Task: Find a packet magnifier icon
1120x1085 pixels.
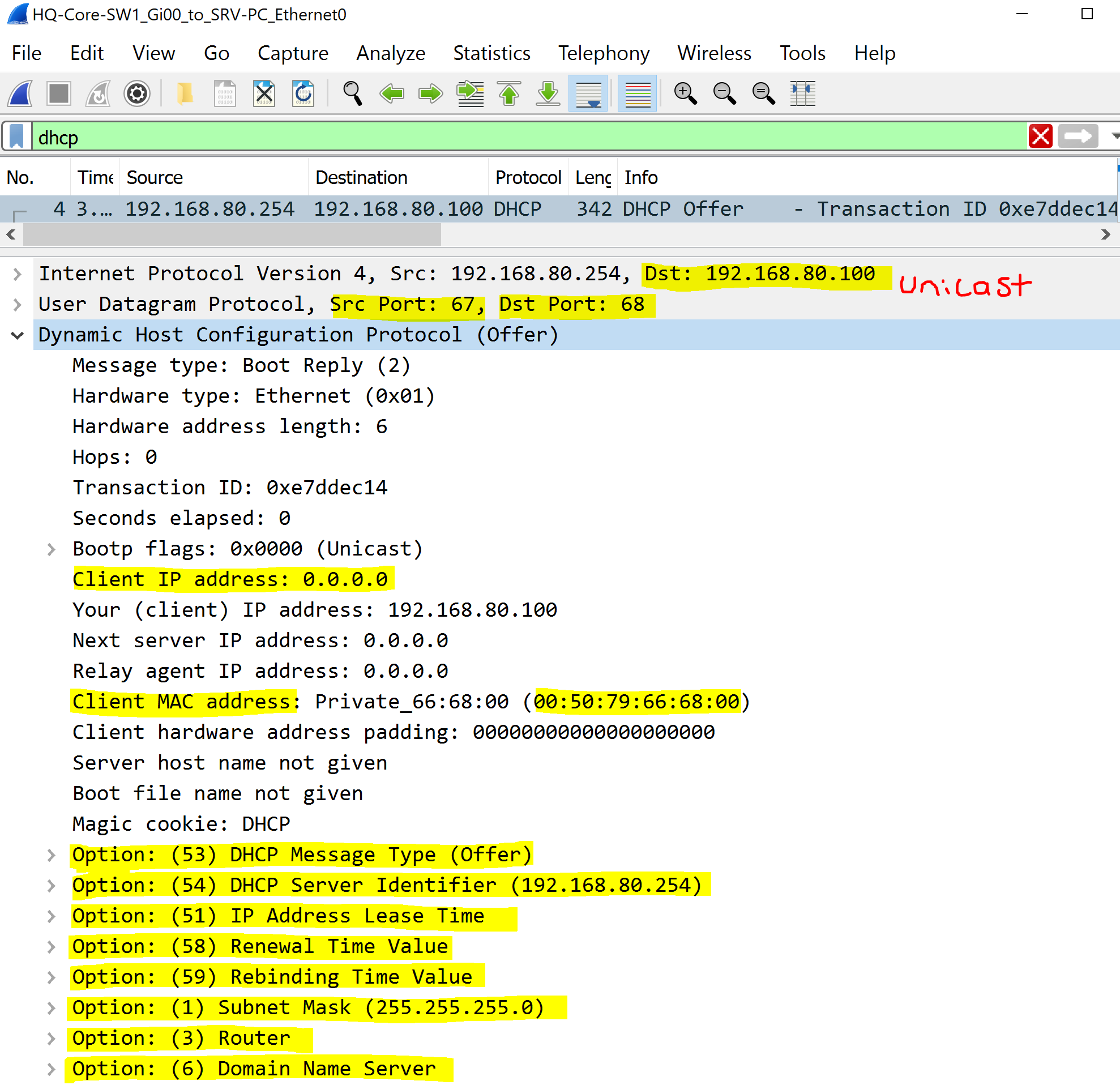Action: (x=352, y=93)
